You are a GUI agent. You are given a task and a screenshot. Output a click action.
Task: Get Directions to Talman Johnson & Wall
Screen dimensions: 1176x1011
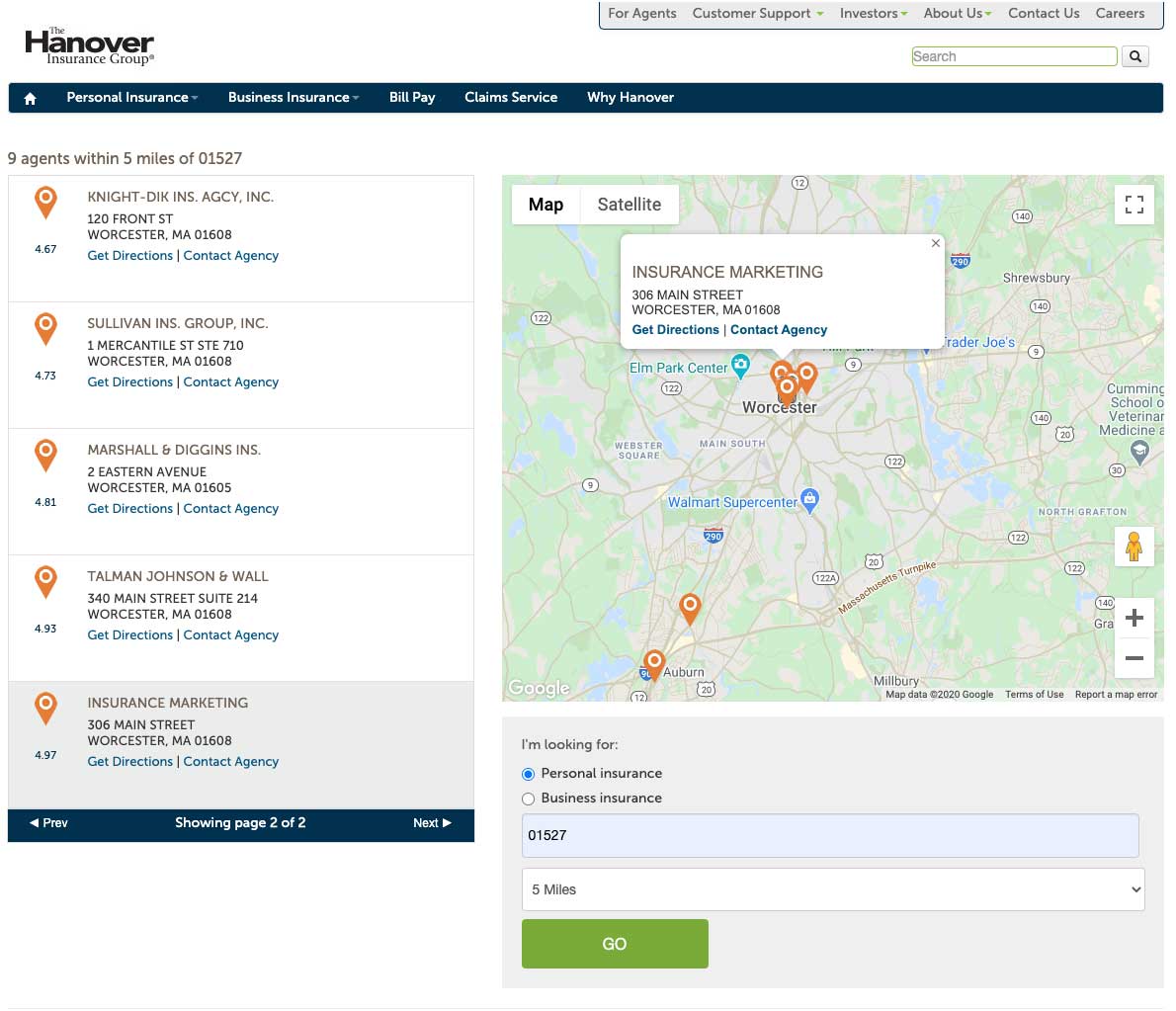pos(129,635)
